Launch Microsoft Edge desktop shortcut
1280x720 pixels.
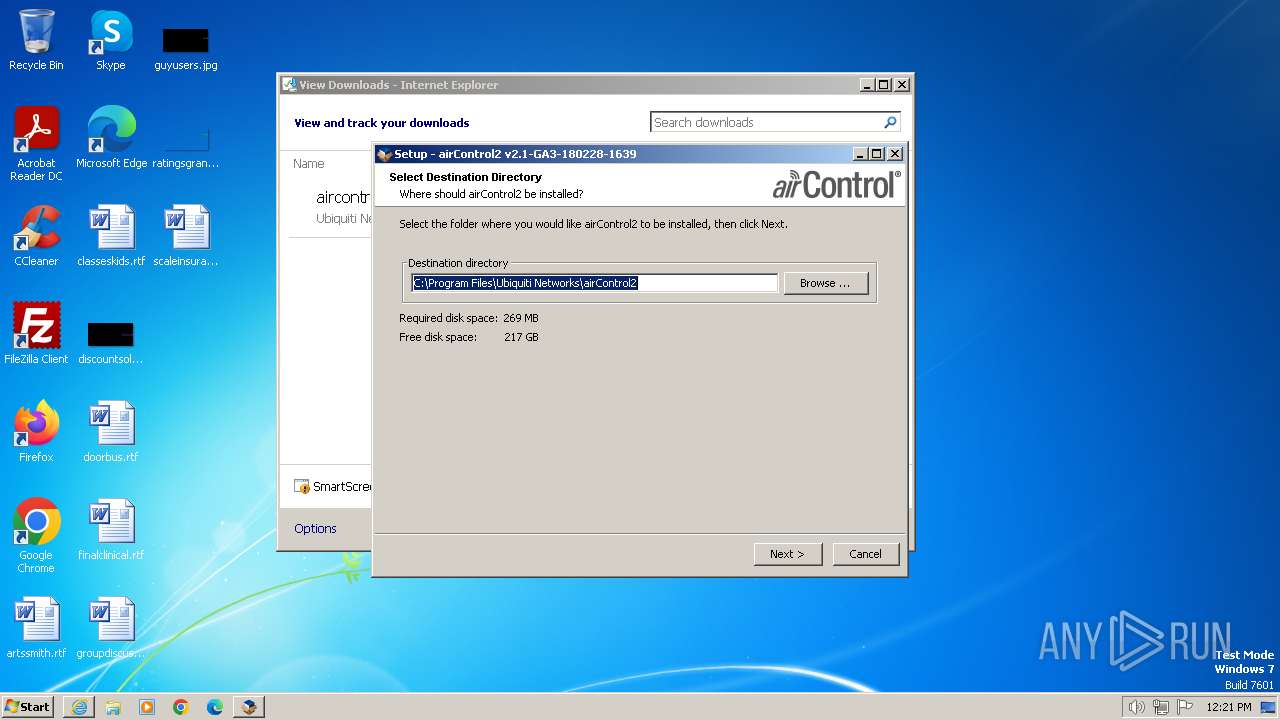[111, 138]
